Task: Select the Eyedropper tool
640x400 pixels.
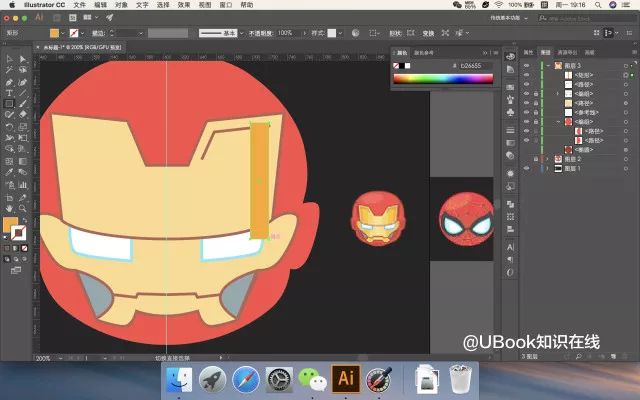Action: (x=9, y=172)
